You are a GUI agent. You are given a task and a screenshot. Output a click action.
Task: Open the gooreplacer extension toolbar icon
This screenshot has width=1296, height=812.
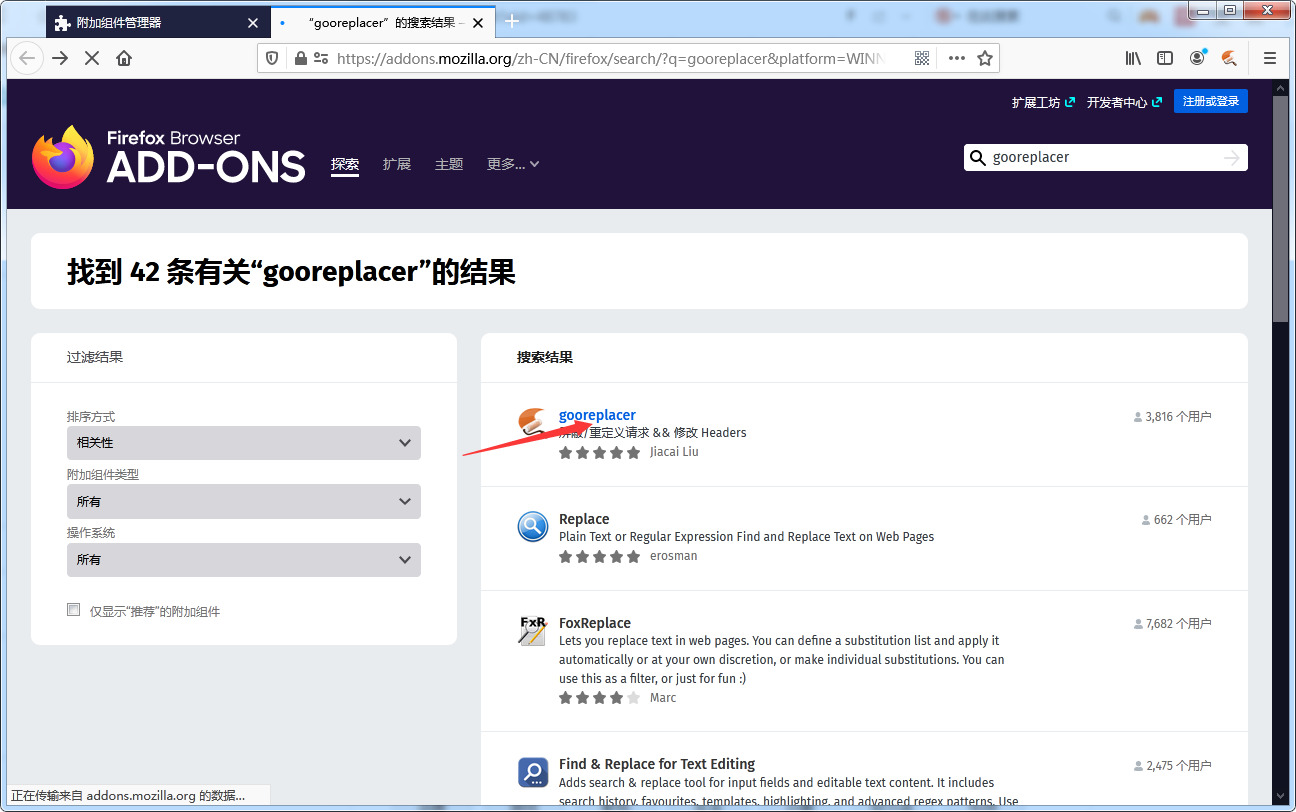click(1229, 58)
